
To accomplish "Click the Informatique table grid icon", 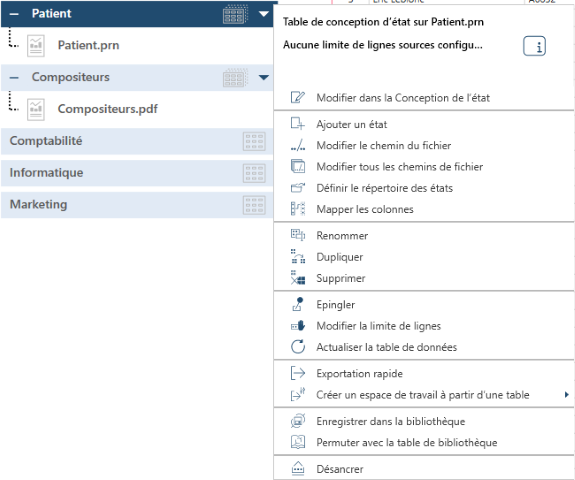I will pos(254,173).
